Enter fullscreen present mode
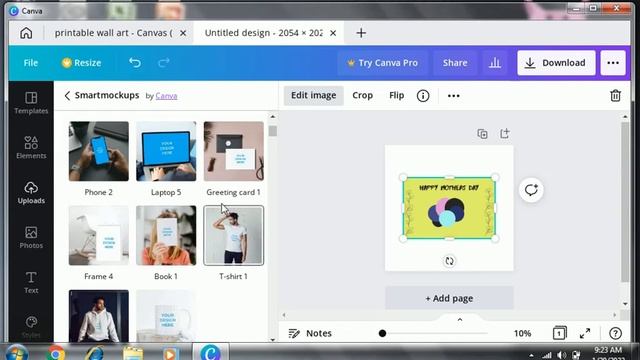640x360 pixels. [x=585, y=333]
